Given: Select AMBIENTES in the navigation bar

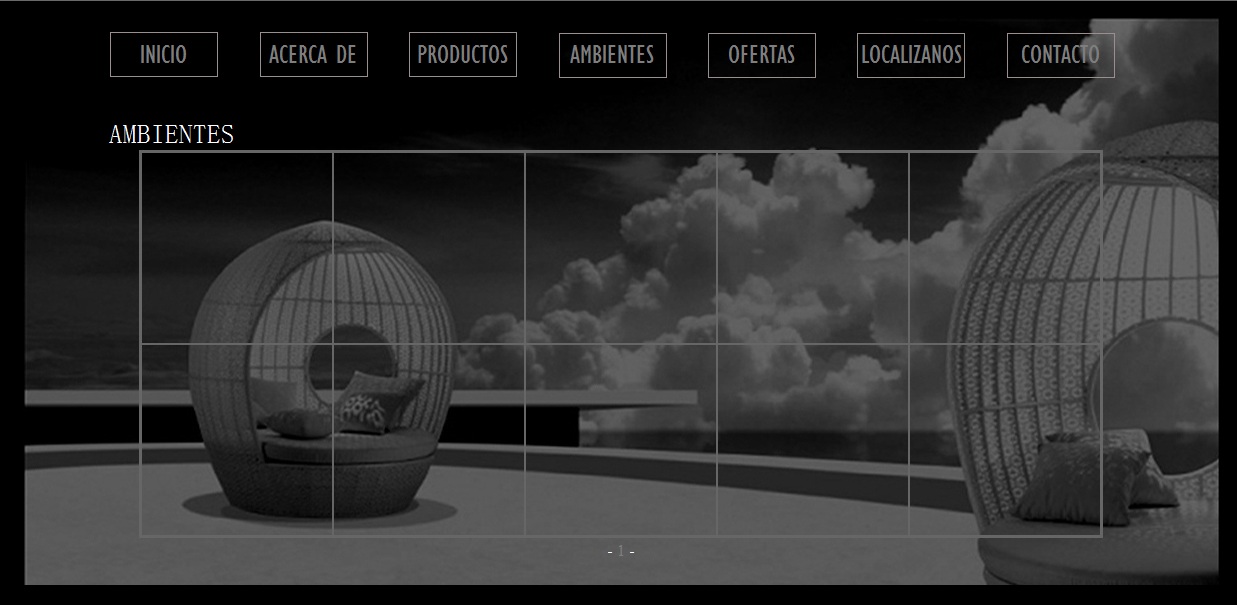Looking at the screenshot, I should tap(612, 55).
